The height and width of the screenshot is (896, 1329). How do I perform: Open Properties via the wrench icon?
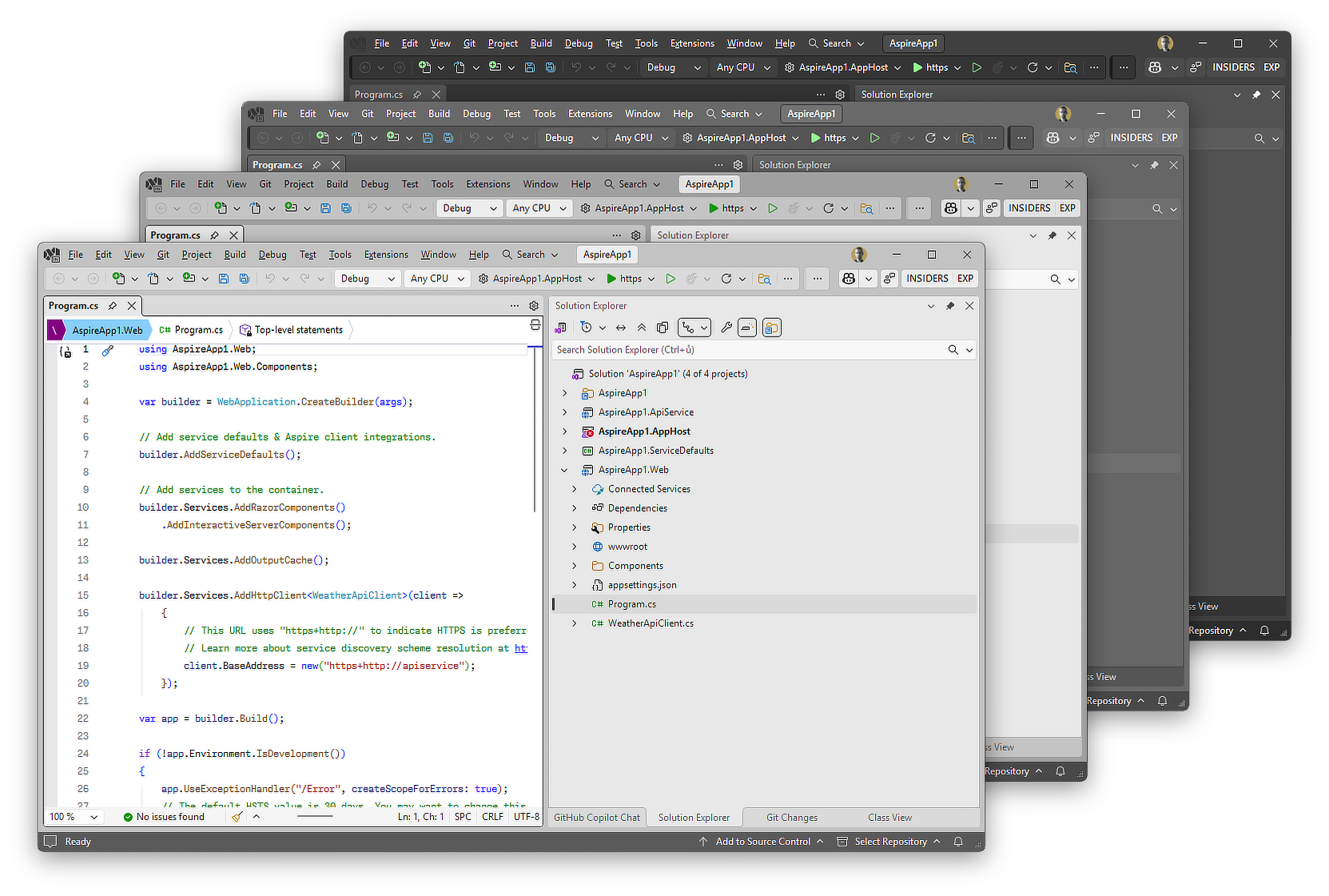(726, 328)
